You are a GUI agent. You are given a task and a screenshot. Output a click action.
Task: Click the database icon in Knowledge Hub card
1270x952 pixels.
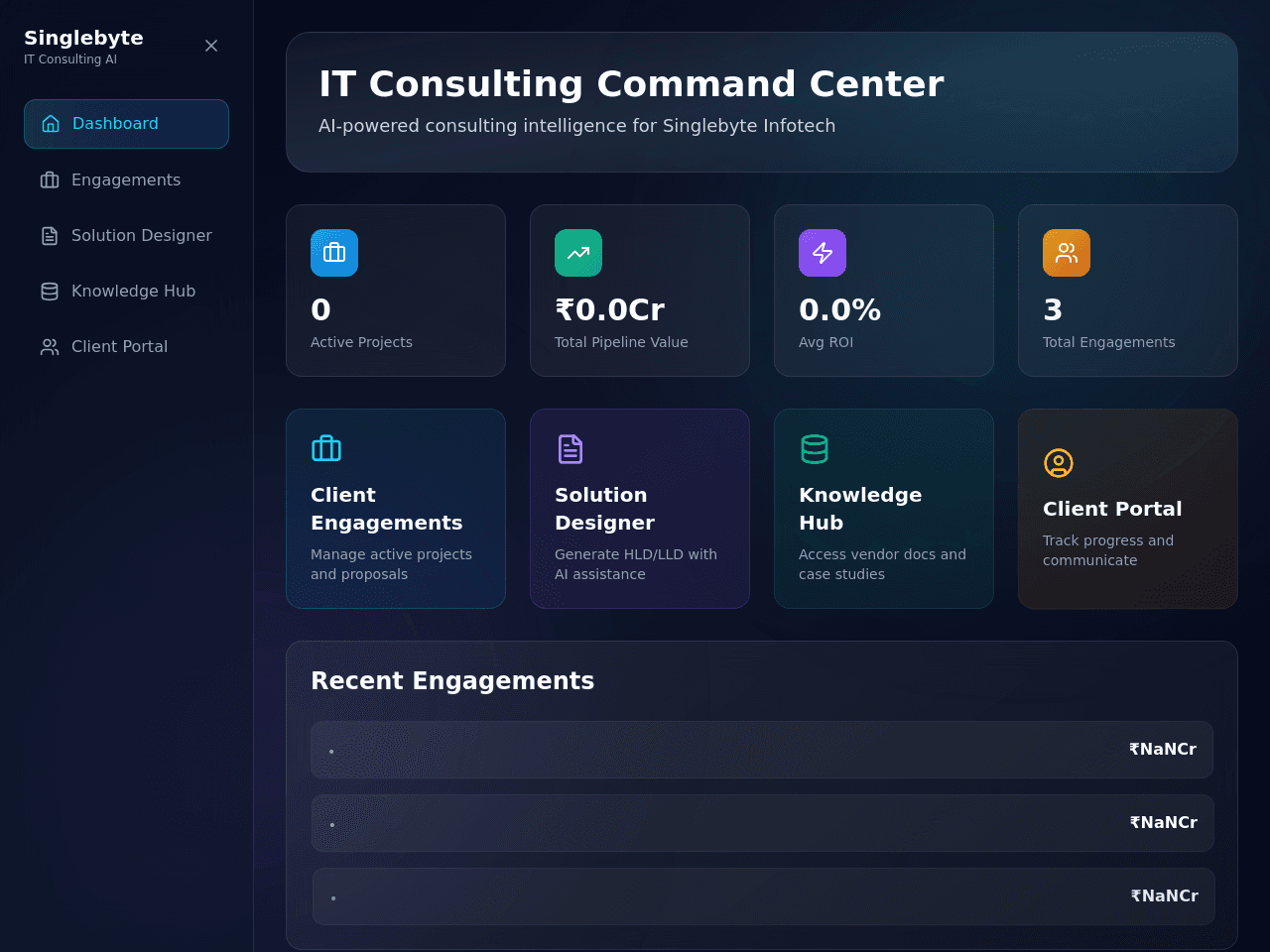tap(815, 449)
